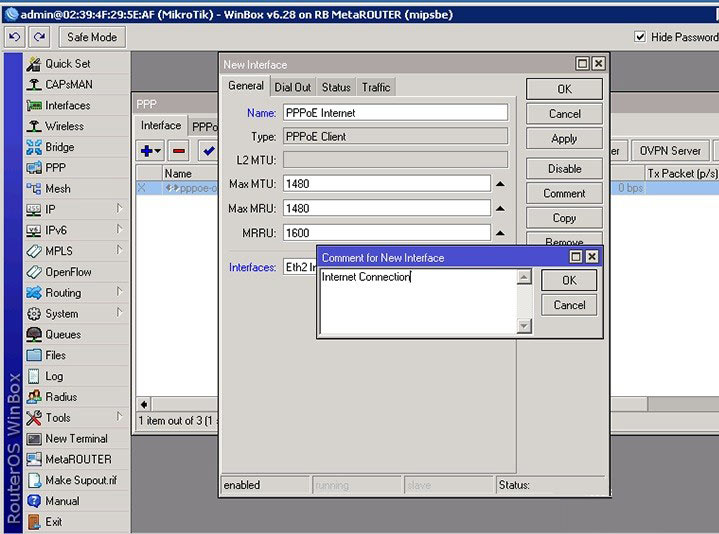Expand System submenu arrow
Image resolution: width=719 pixels, height=534 pixels.
pos(119,312)
